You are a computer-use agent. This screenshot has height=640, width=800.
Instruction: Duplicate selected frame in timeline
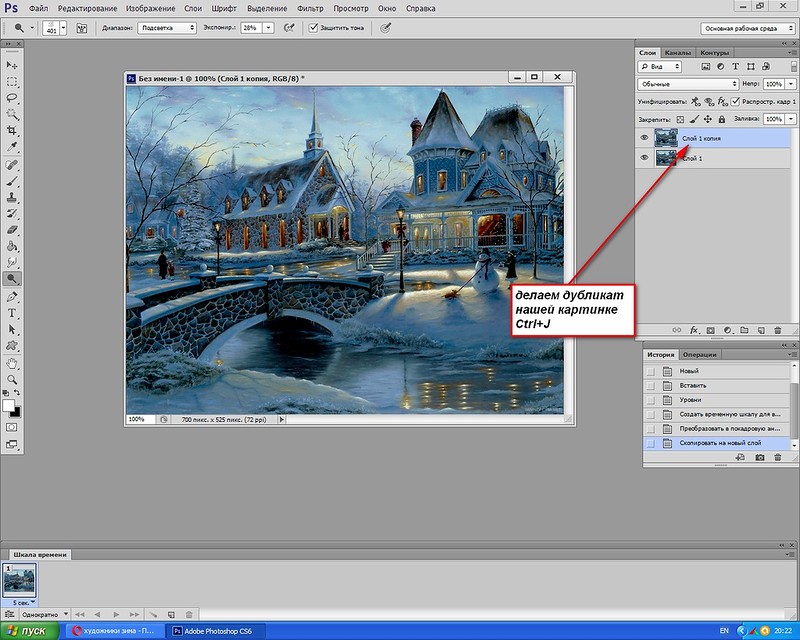171,614
